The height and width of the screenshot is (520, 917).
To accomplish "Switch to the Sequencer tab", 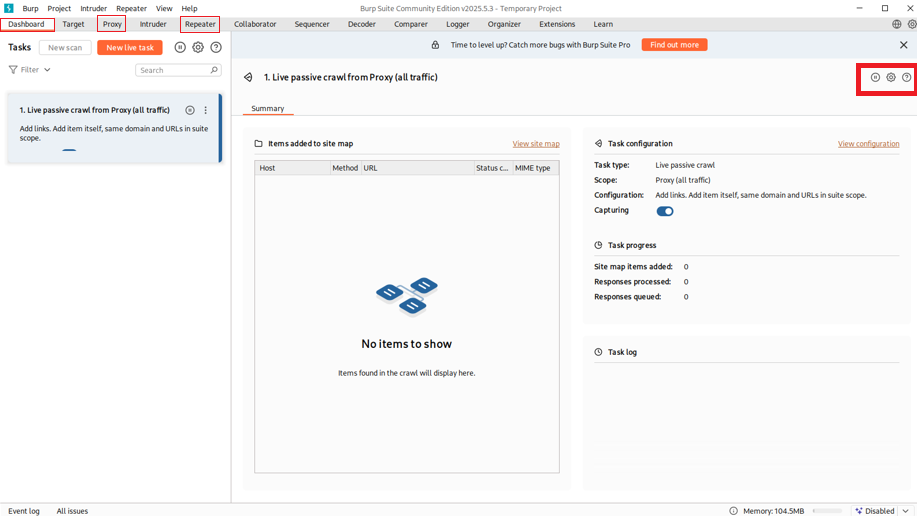I will click(x=312, y=24).
